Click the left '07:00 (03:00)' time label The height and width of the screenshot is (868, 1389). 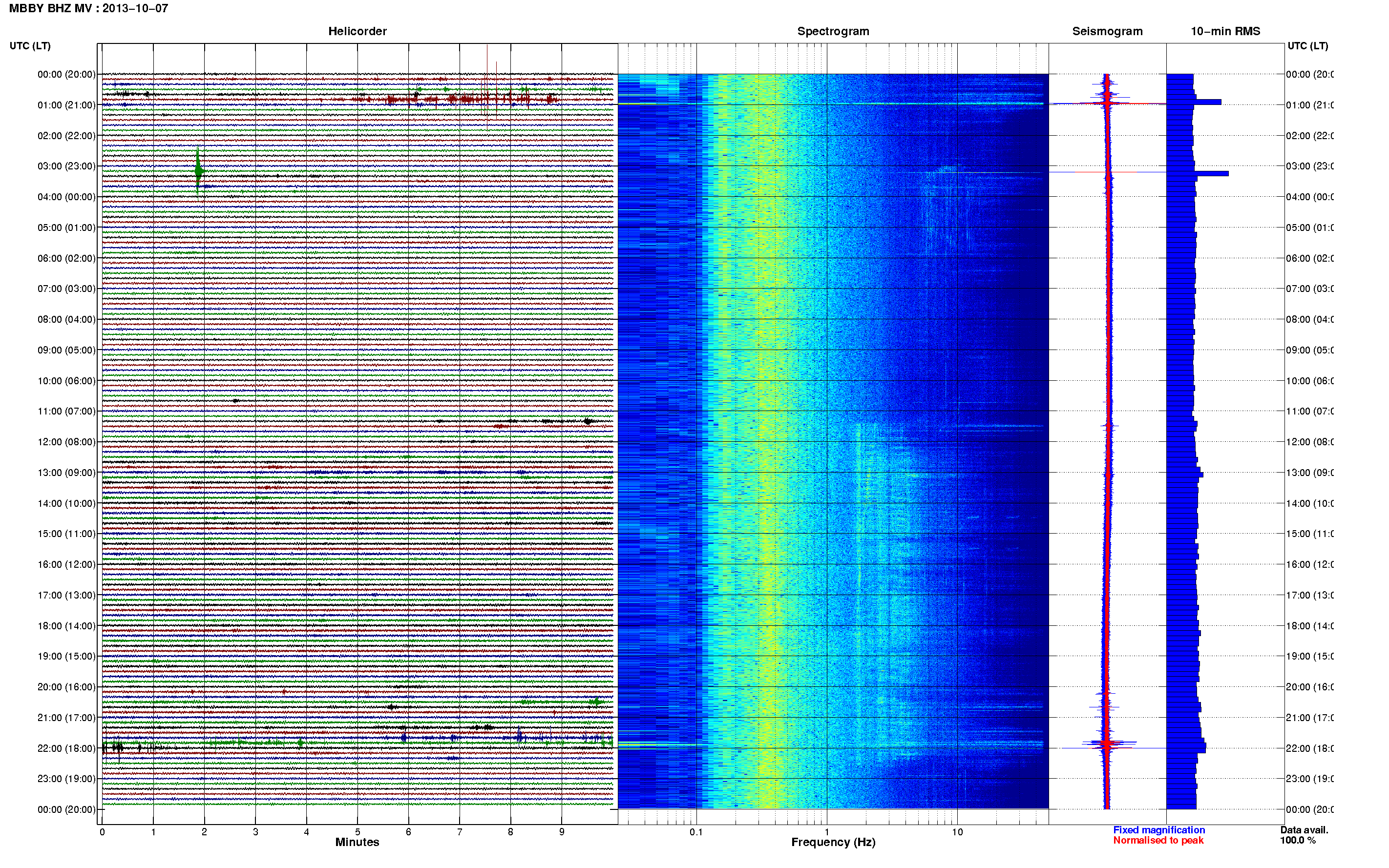coord(66,289)
